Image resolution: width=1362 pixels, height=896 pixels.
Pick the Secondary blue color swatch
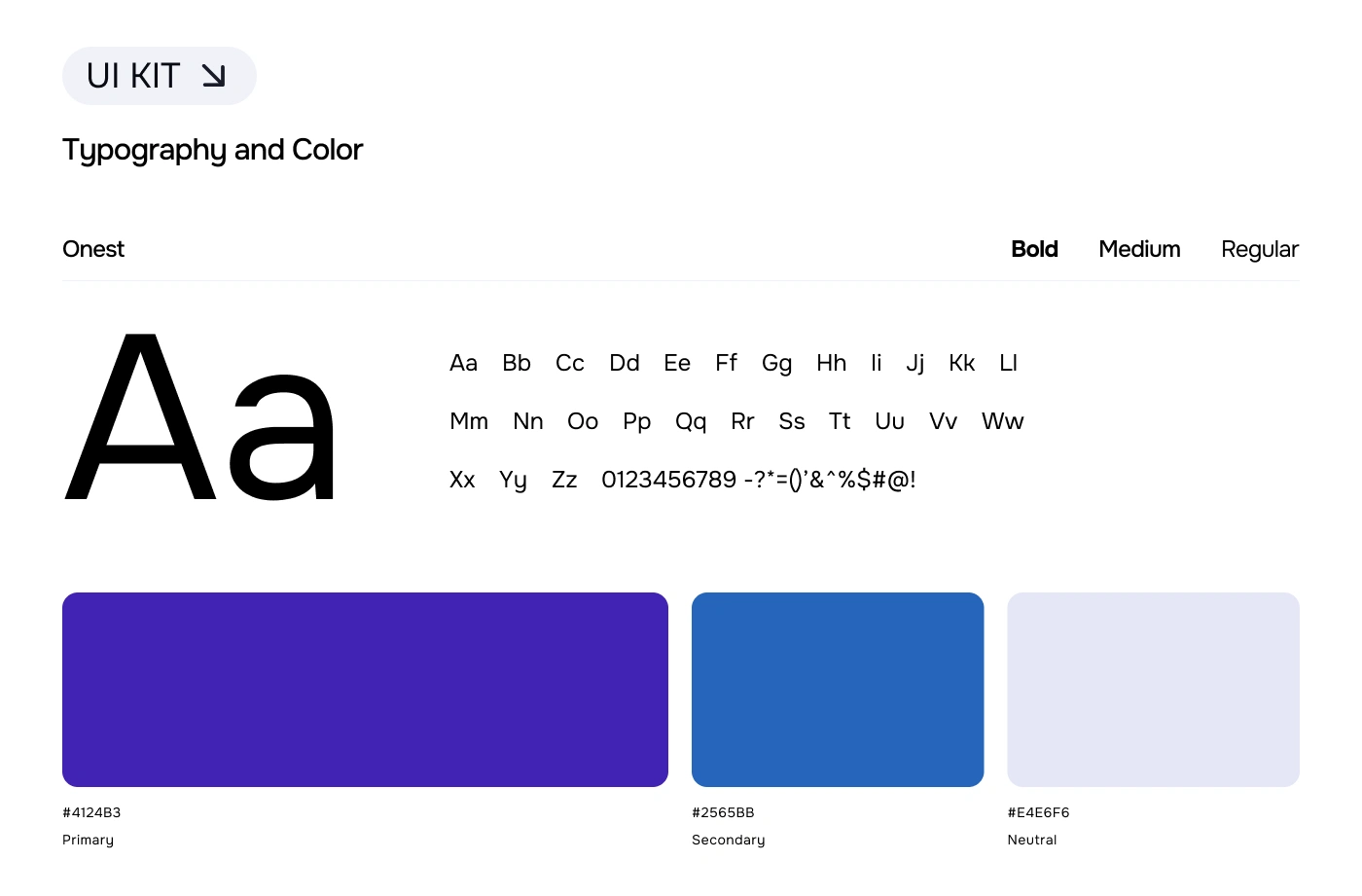[x=838, y=690]
